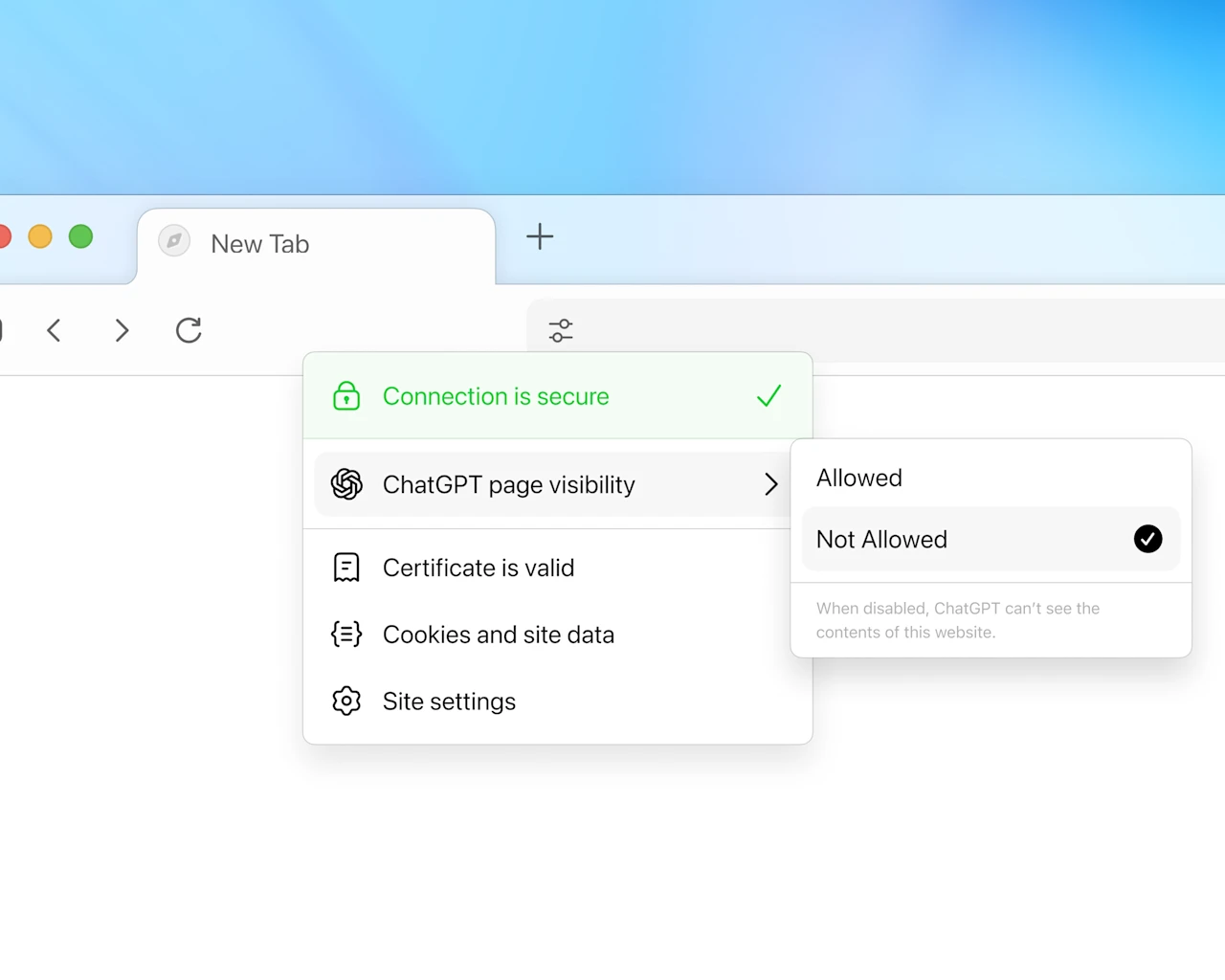This screenshot has height=980, width=1225.
Task: Click the site controls sliders icon in address bar
Action: (560, 329)
